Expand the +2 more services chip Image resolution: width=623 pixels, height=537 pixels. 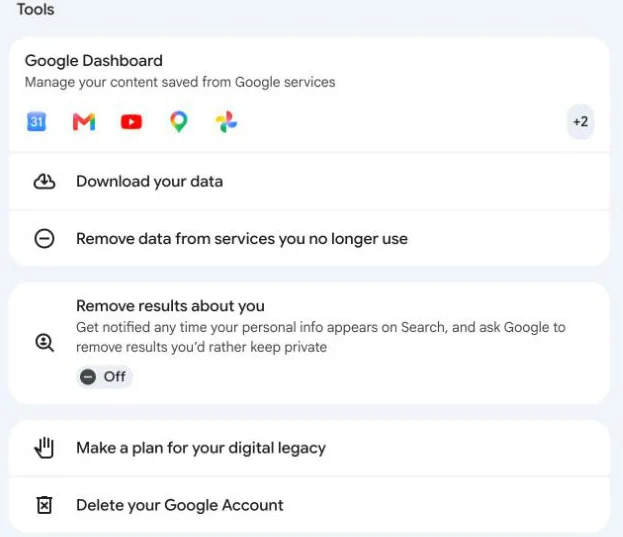tap(580, 122)
